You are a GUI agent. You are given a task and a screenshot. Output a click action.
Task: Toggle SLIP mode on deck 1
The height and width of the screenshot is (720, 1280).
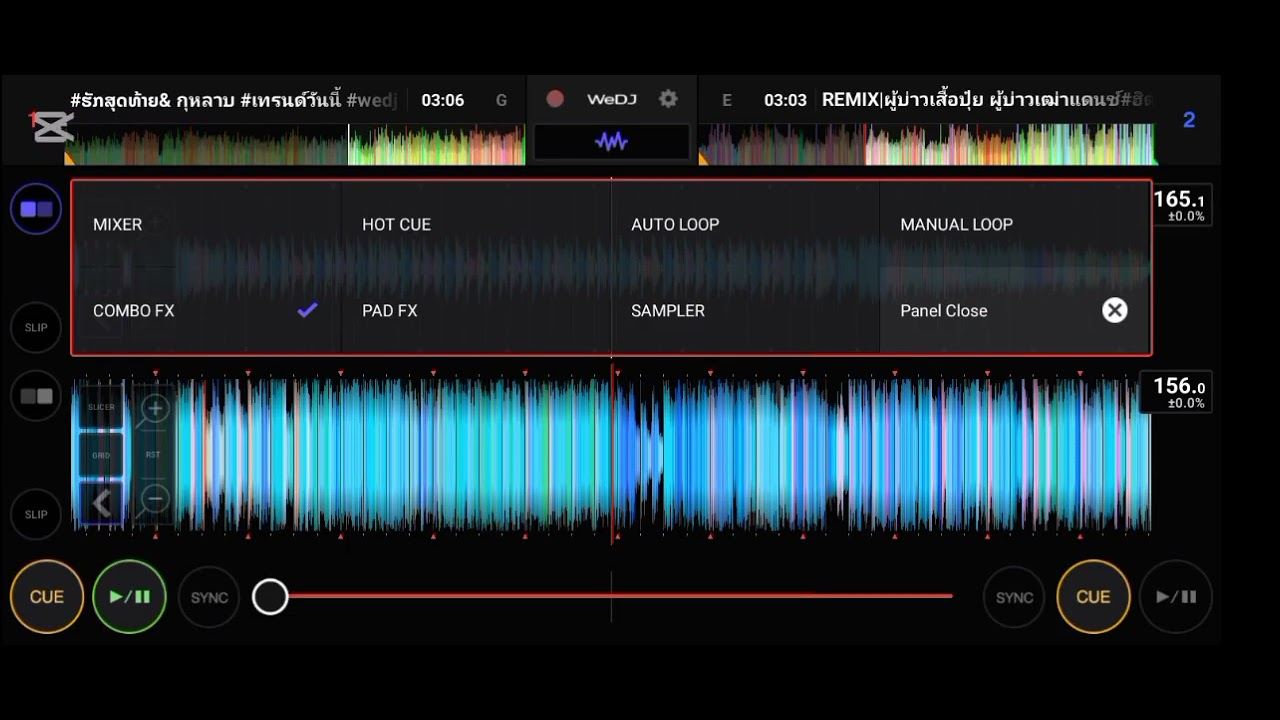pos(36,327)
